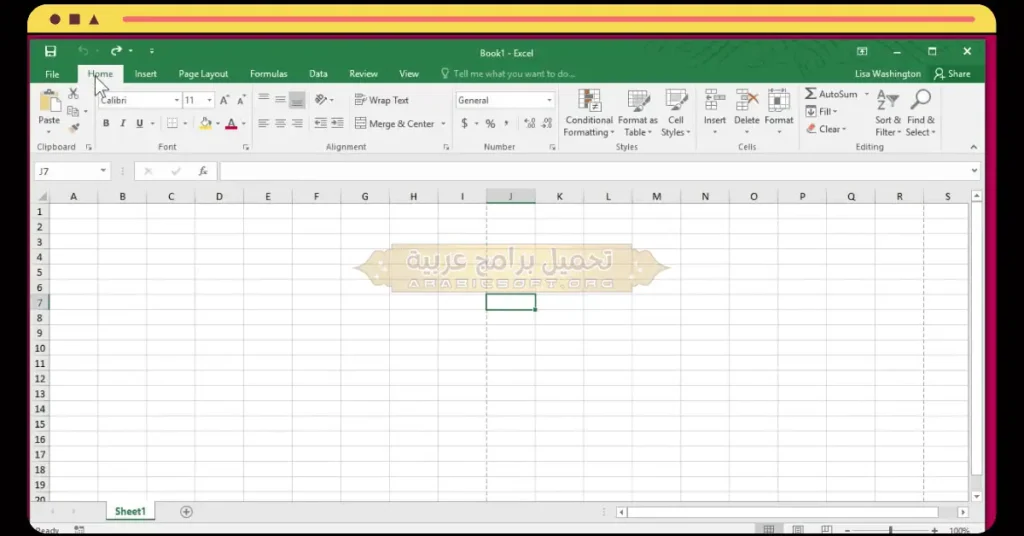Viewport: 1024px width, 536px height.
Task: Open Find & Select menu
Action: pos(921,113)
